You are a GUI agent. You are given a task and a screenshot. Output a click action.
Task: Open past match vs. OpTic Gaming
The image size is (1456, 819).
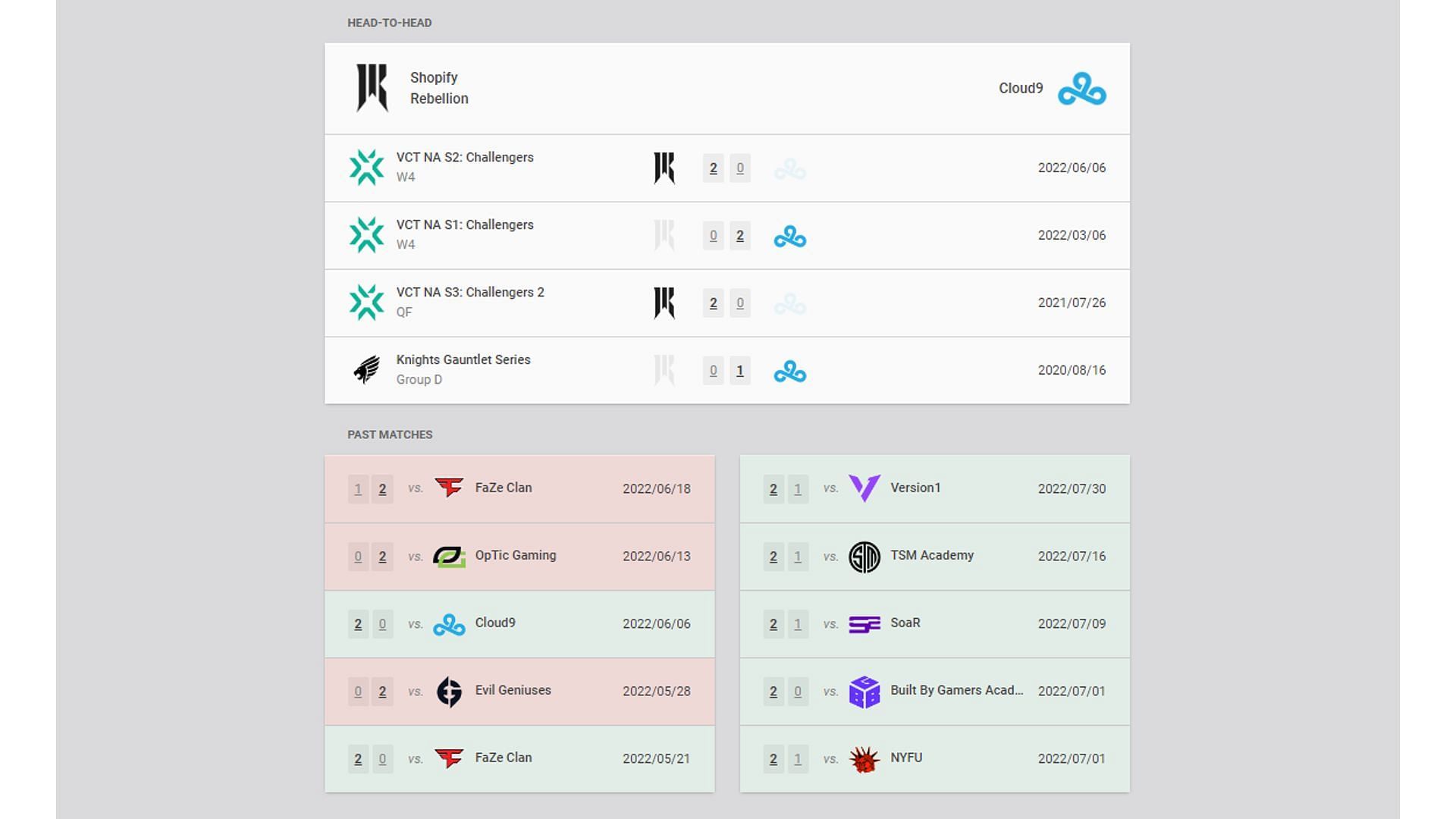(519, 557)
